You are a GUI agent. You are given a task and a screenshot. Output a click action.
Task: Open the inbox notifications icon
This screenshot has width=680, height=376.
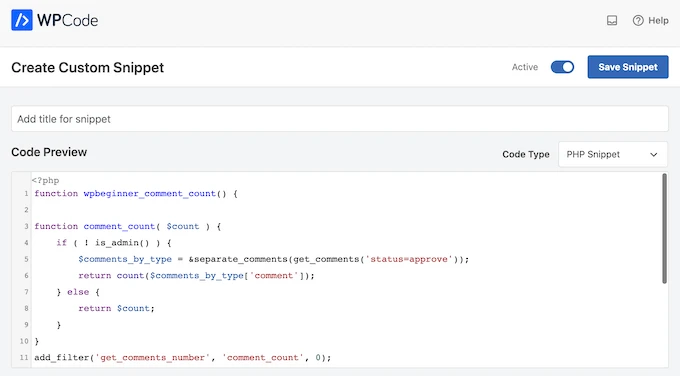click(612, 20)
